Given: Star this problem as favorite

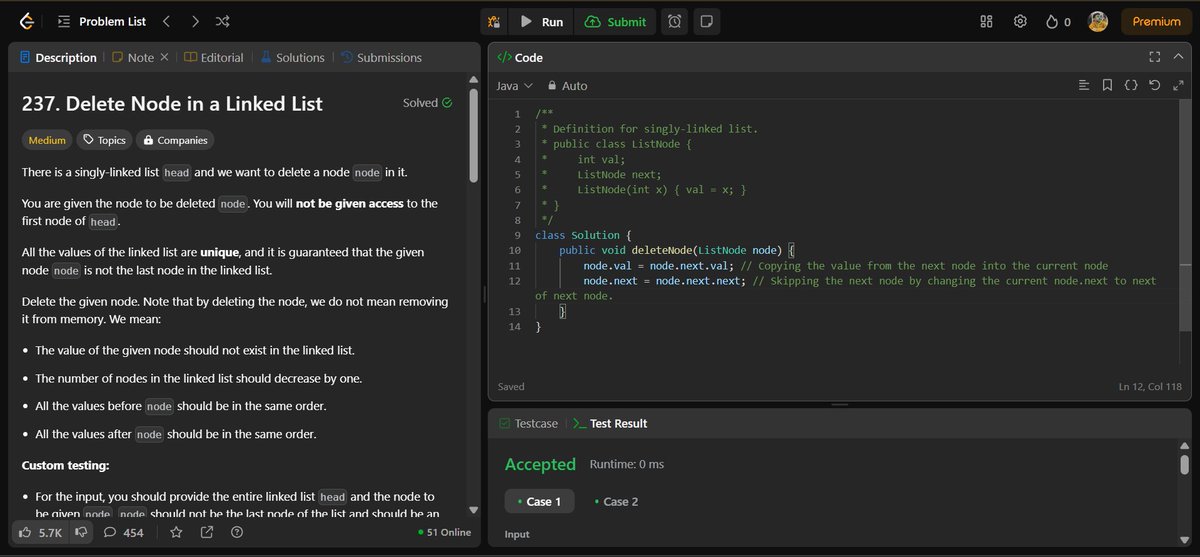Looking at the screenshot, I should [x=176, y=532].
